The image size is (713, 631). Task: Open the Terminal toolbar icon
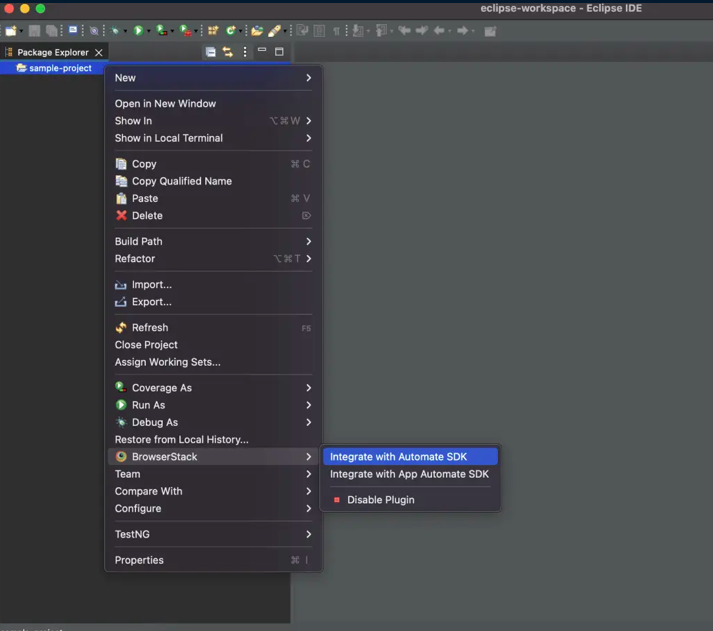click(73, 30)
